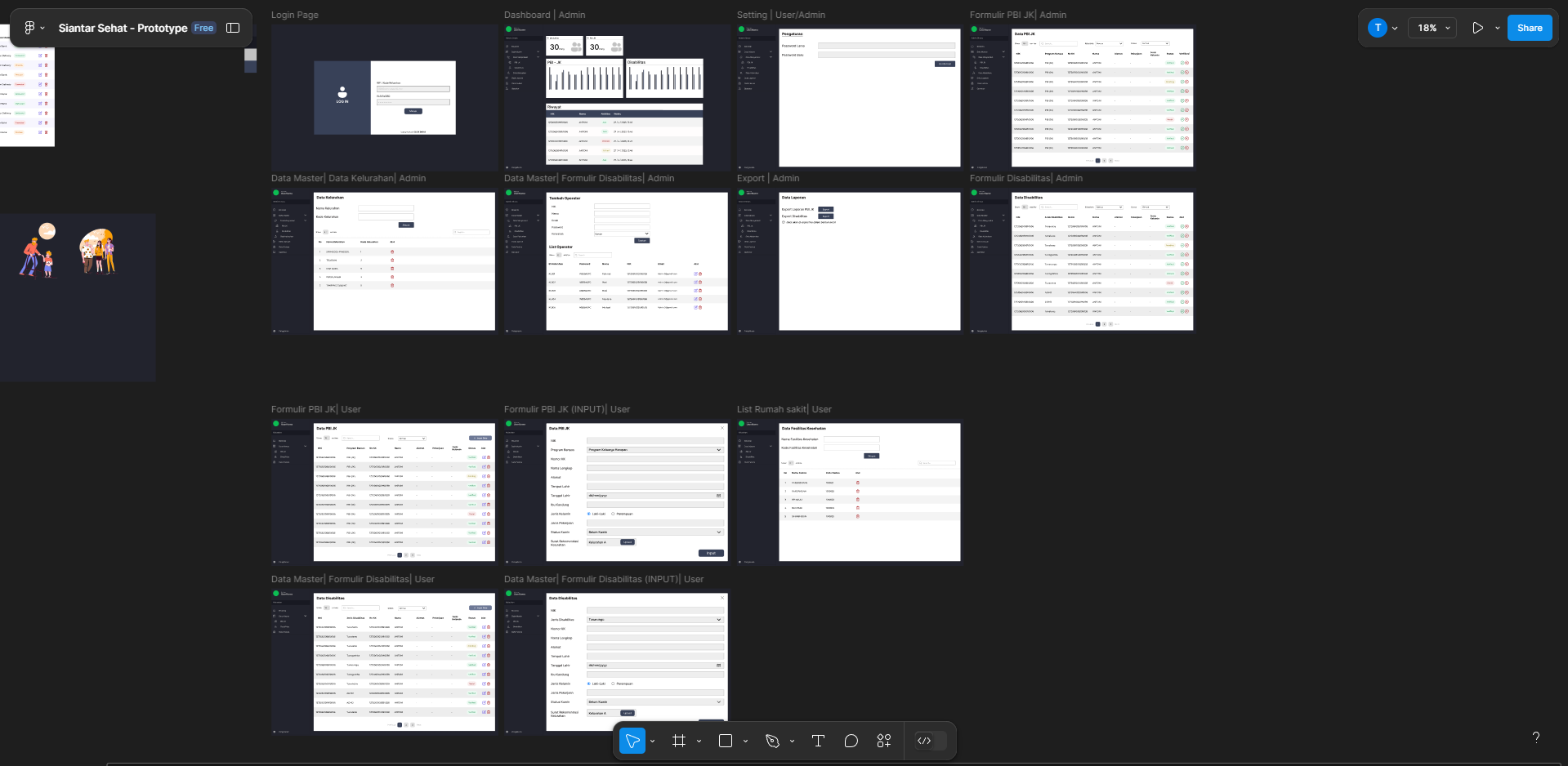Image resolution: width=1568 pixels, height=766 pixels.
Task: Select the Frame tool
Action: (x=678, y=741)
